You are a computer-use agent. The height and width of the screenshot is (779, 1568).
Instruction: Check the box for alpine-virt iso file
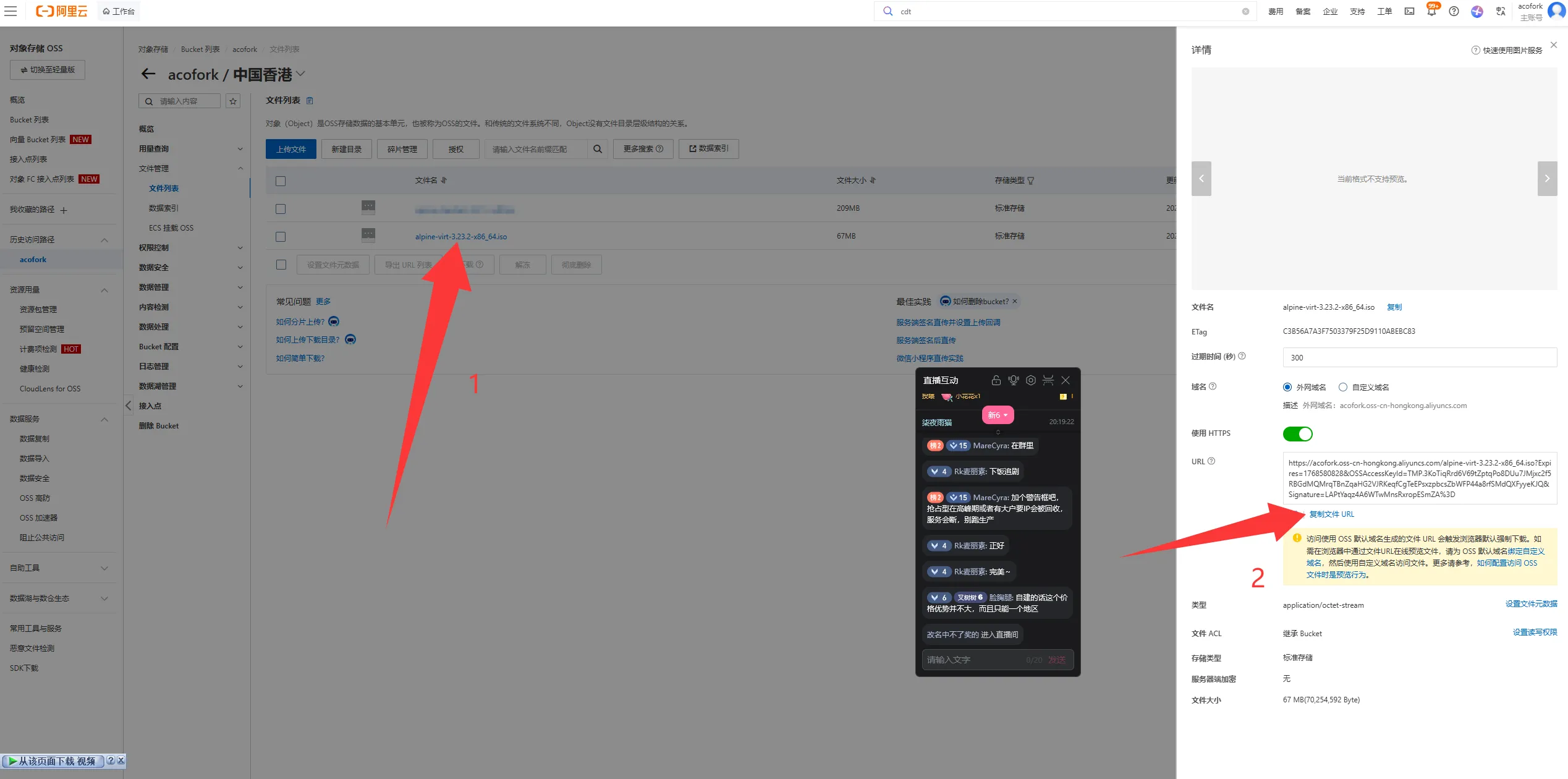coord(281,237)
